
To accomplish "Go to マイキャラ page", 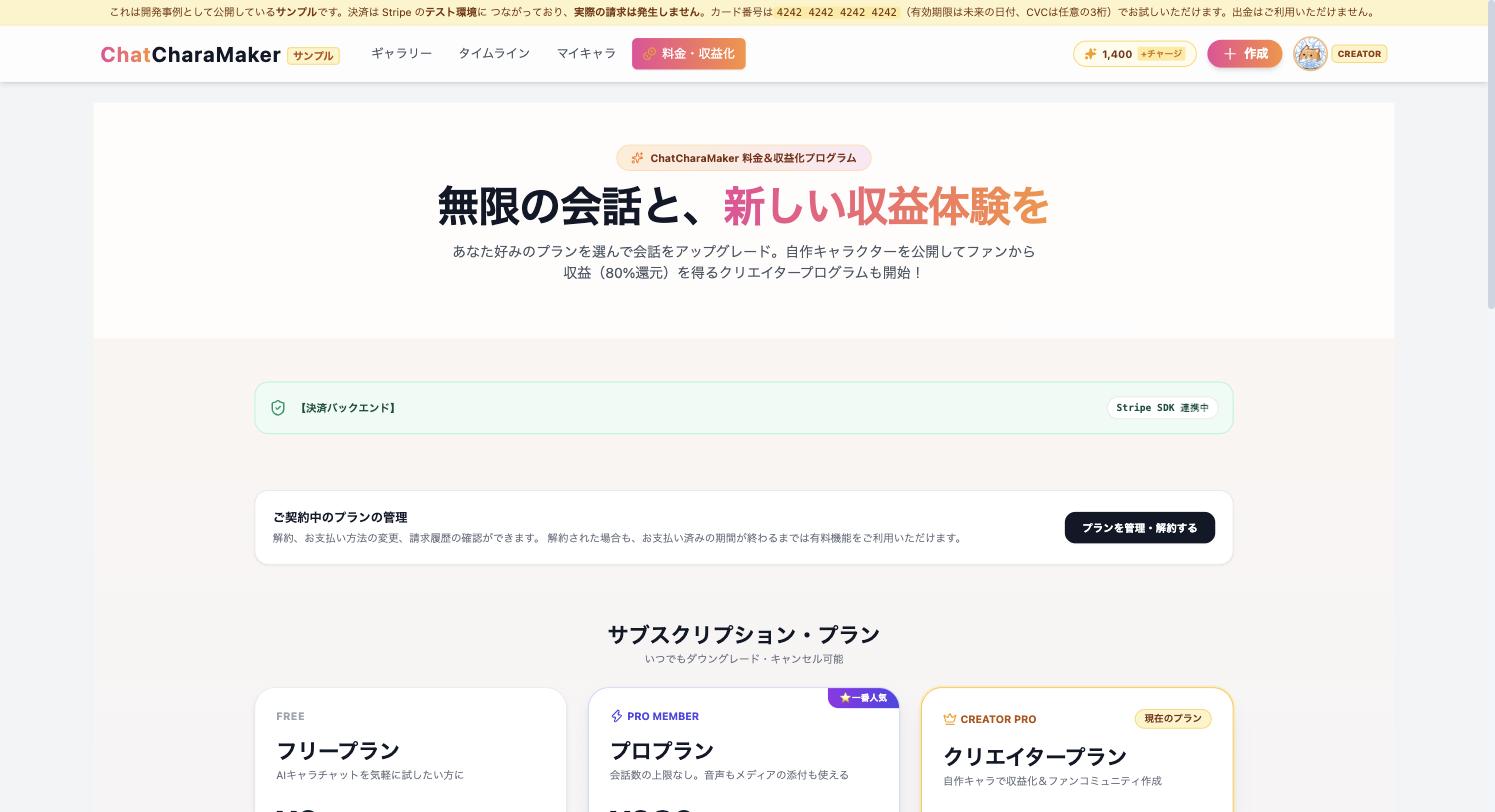I will (x=586, y=53).
